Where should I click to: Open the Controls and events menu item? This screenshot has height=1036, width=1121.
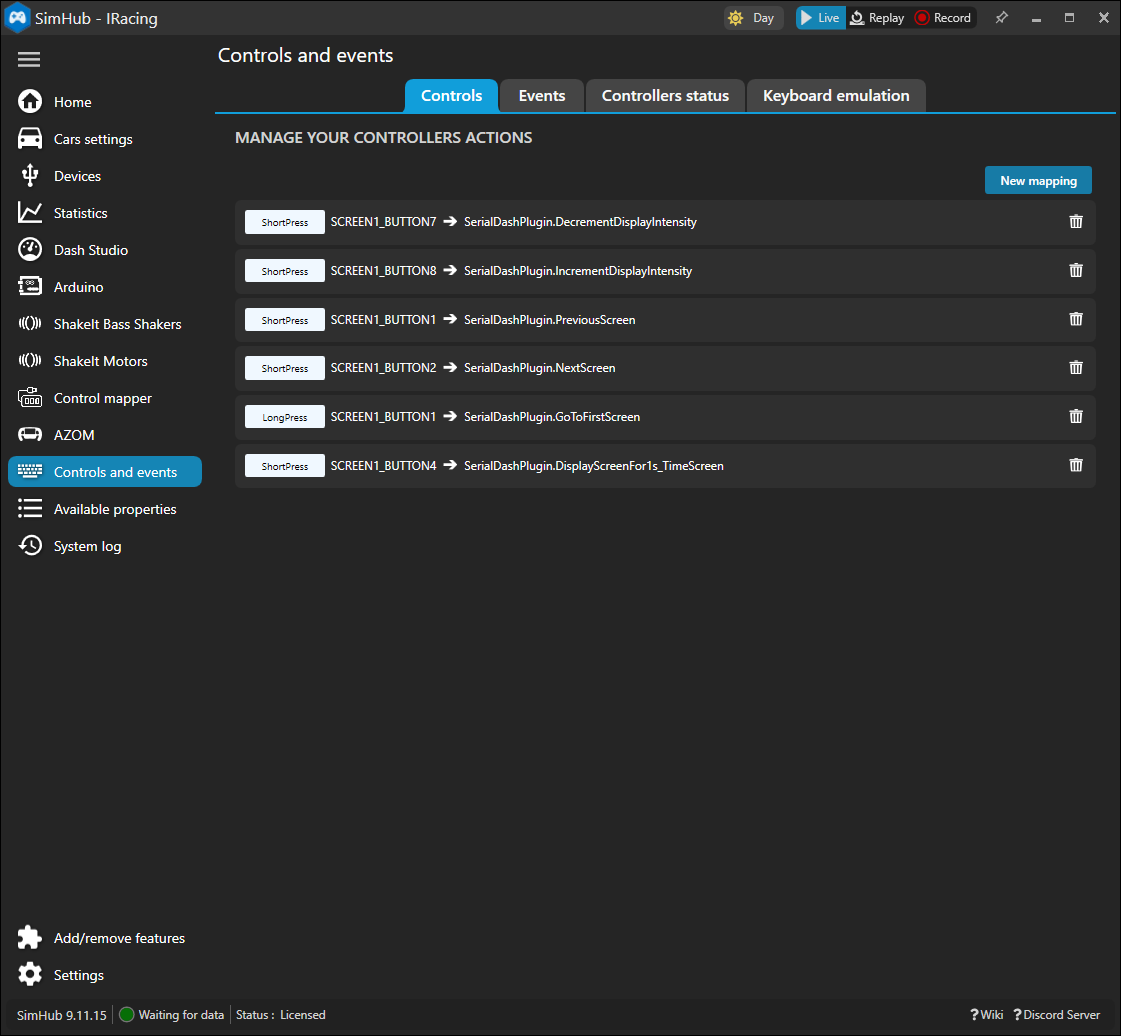pos(105,472)
